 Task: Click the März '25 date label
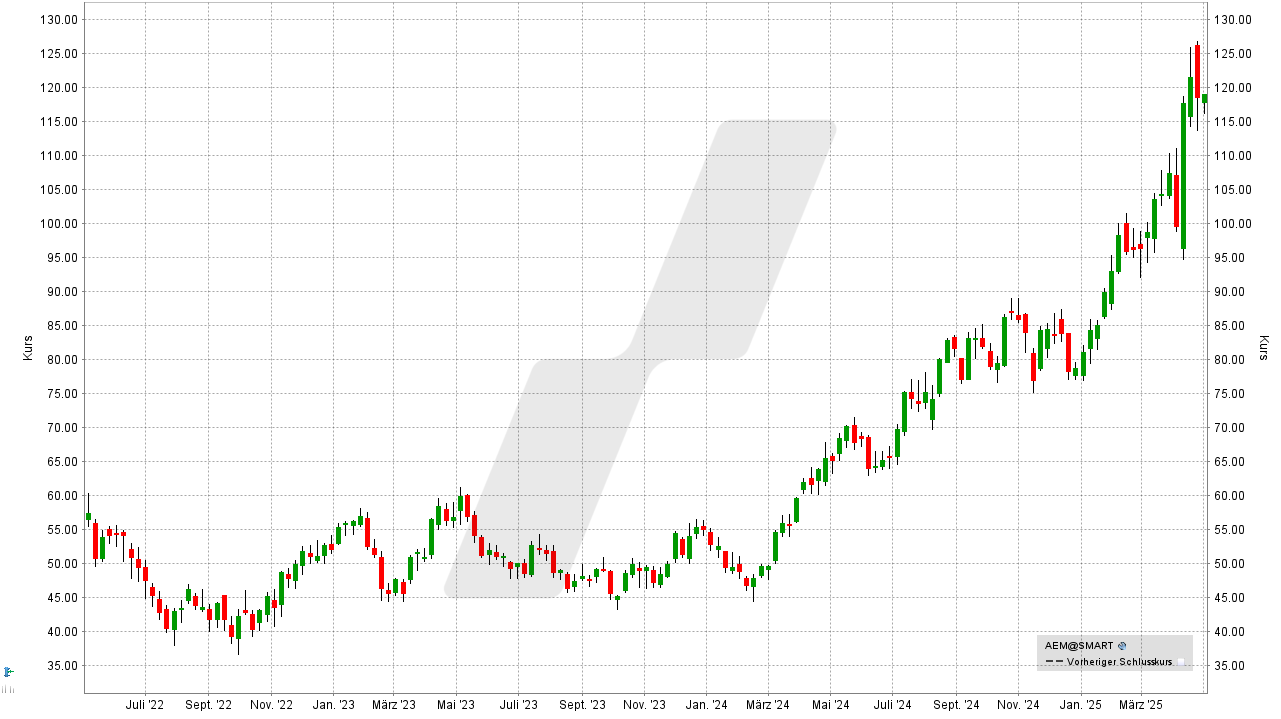[1141, 705]
